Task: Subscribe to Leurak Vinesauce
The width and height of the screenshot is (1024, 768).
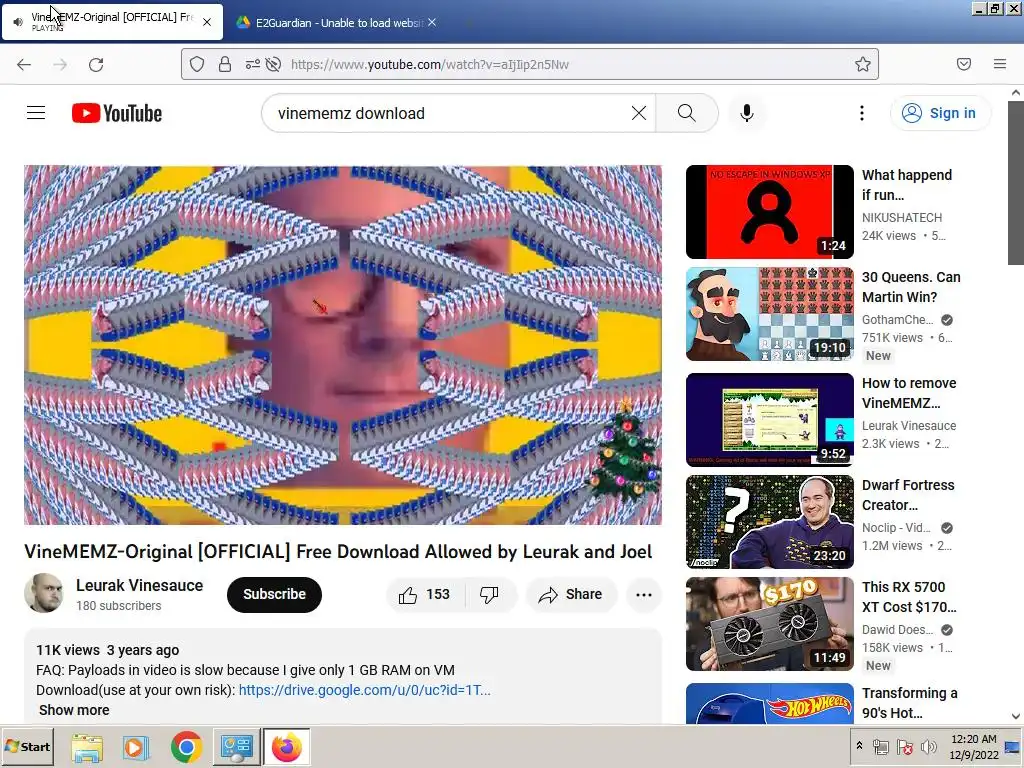Action: pyautogui.click(x=274, y=594)
